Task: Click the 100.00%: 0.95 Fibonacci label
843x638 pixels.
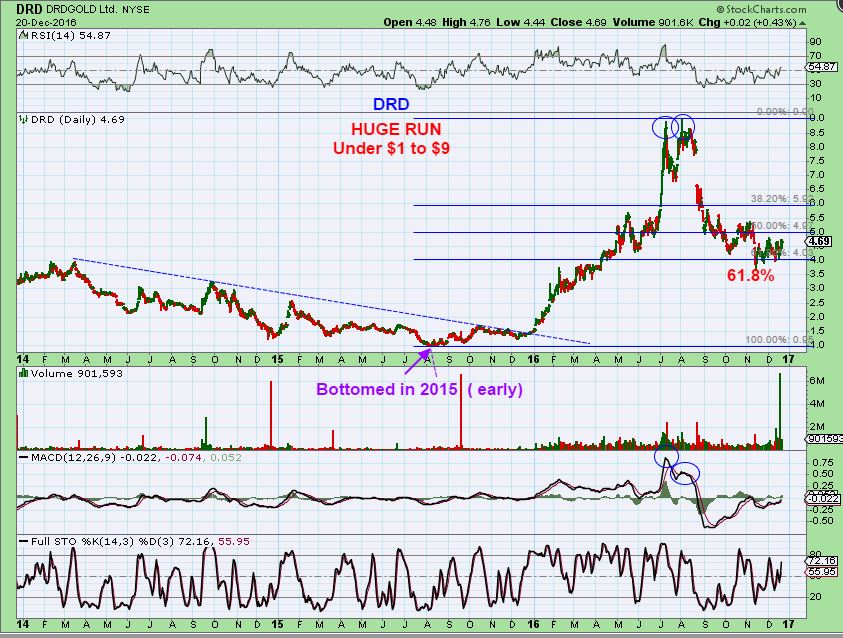Action: (778, 340)
